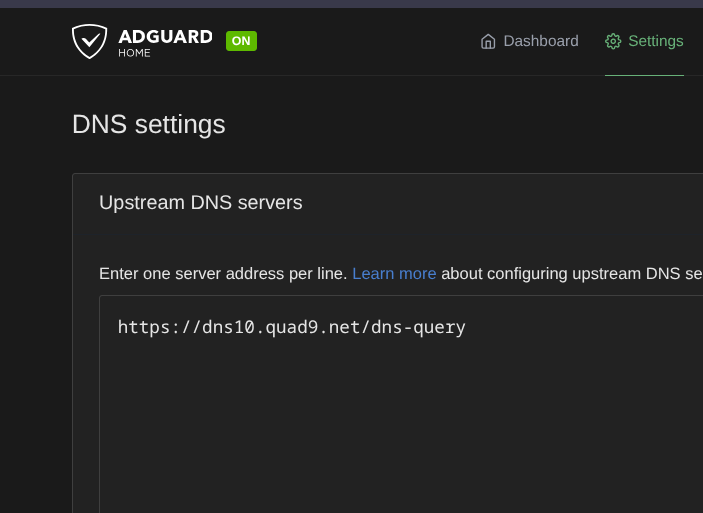Follow the Learn more link

point(394,274)
